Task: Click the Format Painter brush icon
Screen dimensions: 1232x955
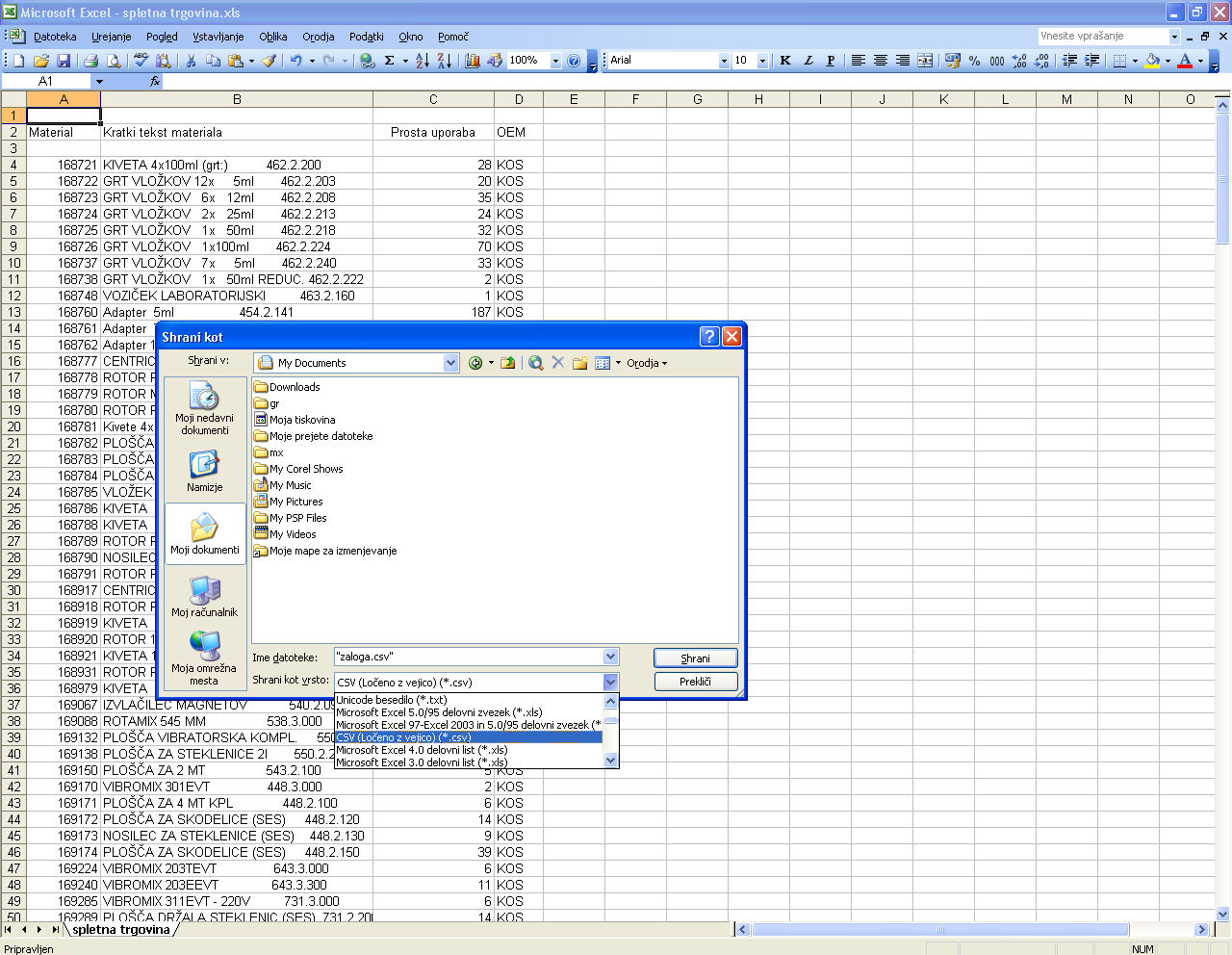Action: (x=269, y=61)
